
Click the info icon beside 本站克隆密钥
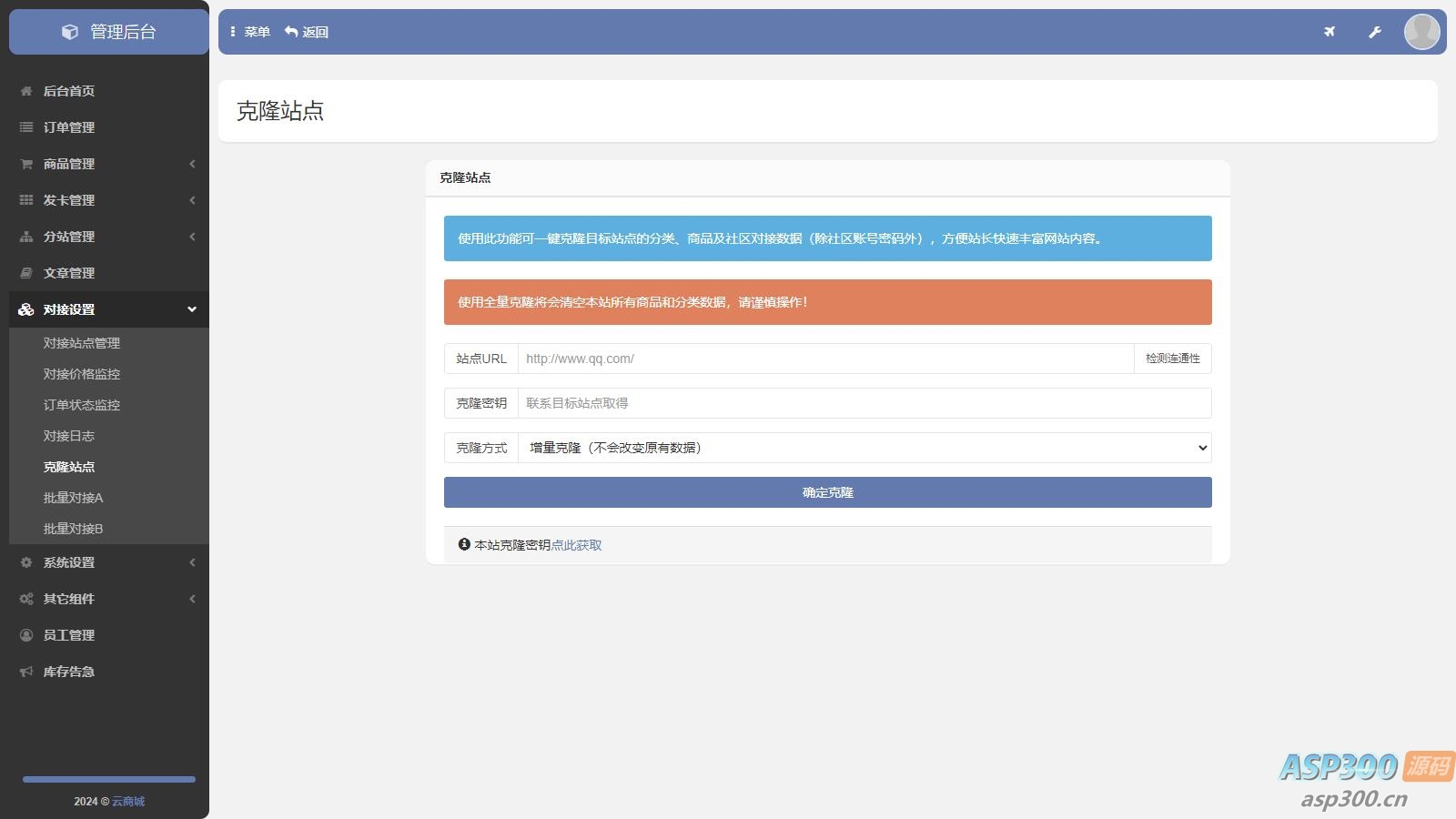pos(464,544)
